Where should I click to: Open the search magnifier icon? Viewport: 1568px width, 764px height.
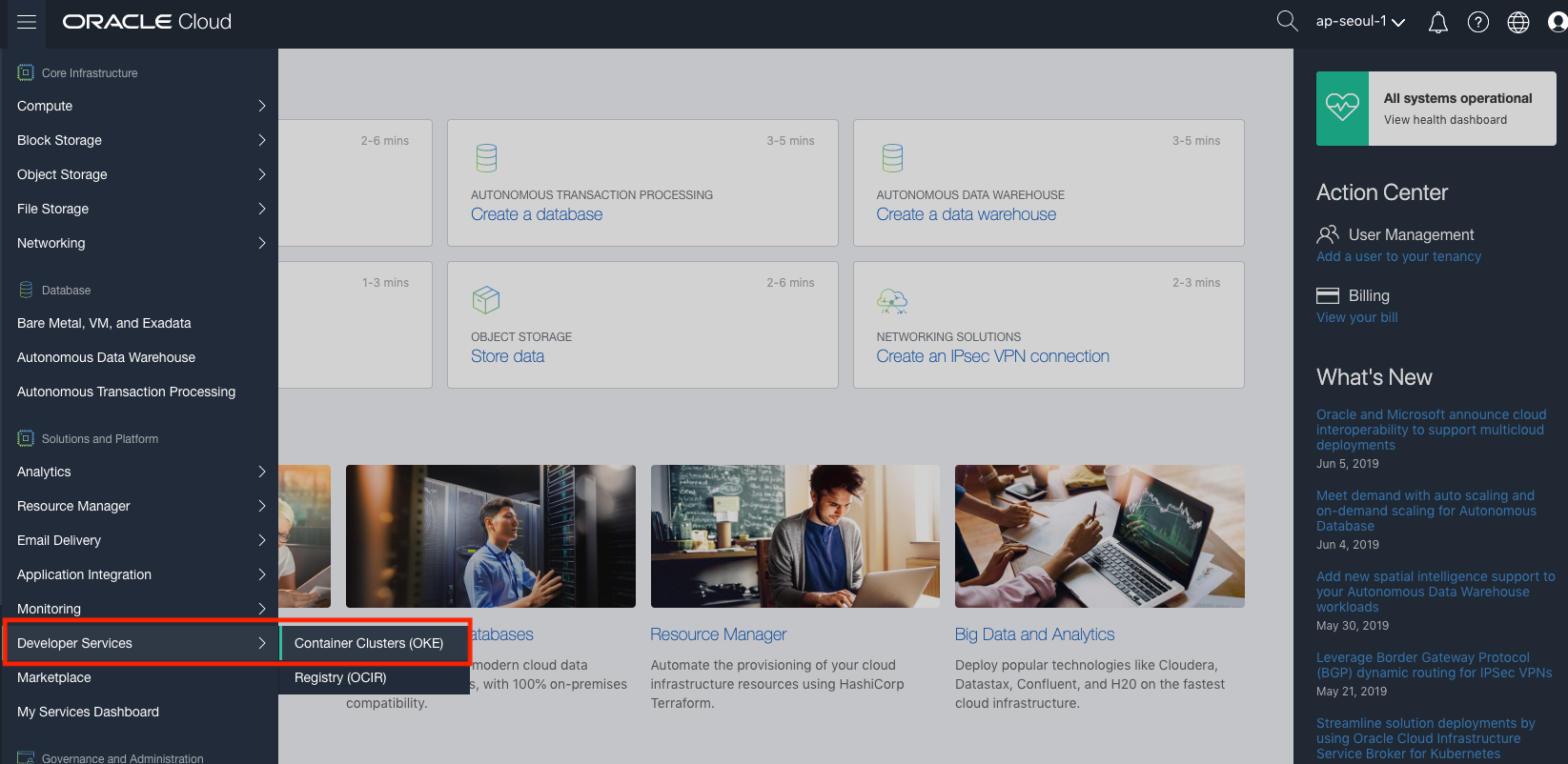(x=1287, y=21)
